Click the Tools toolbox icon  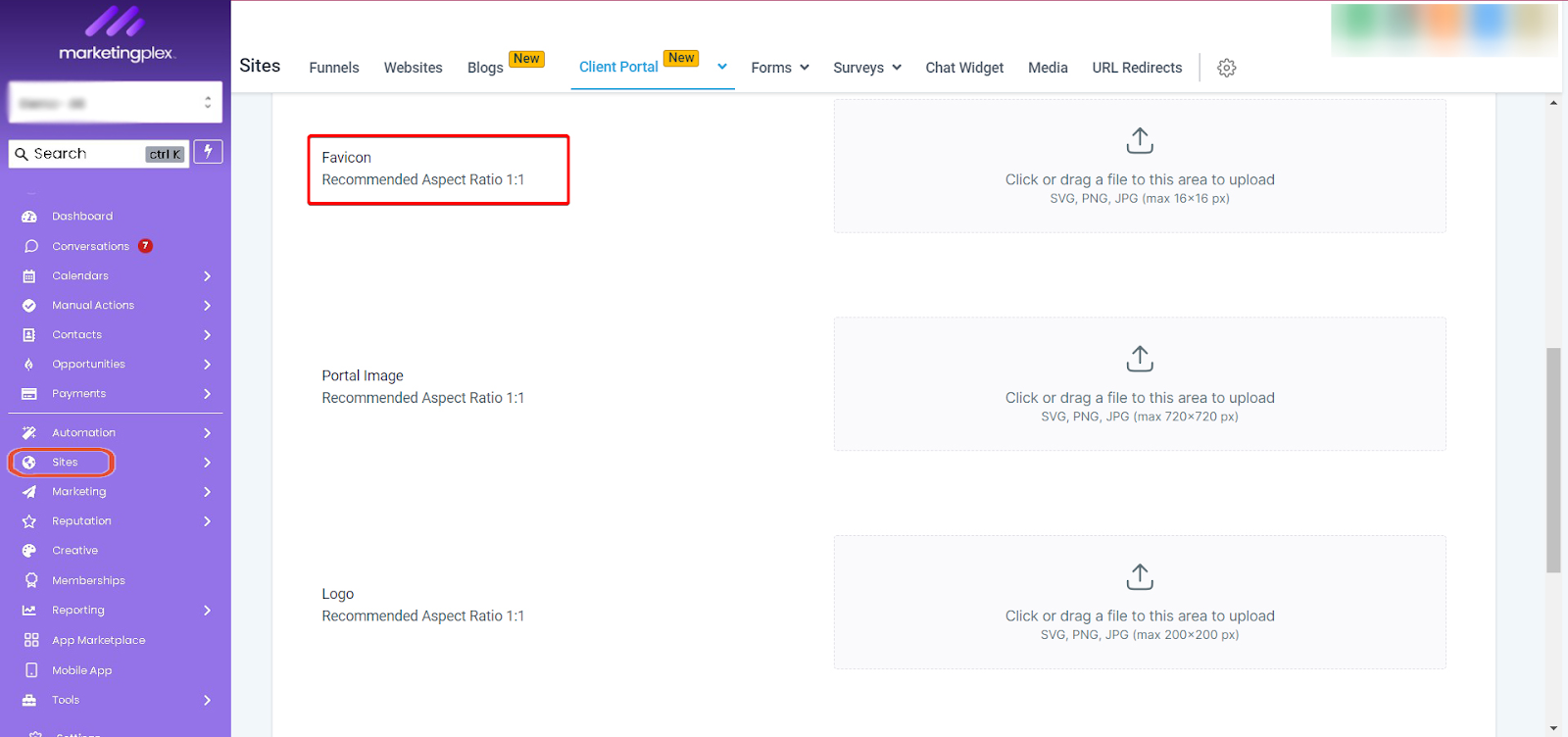pos(29,700)
